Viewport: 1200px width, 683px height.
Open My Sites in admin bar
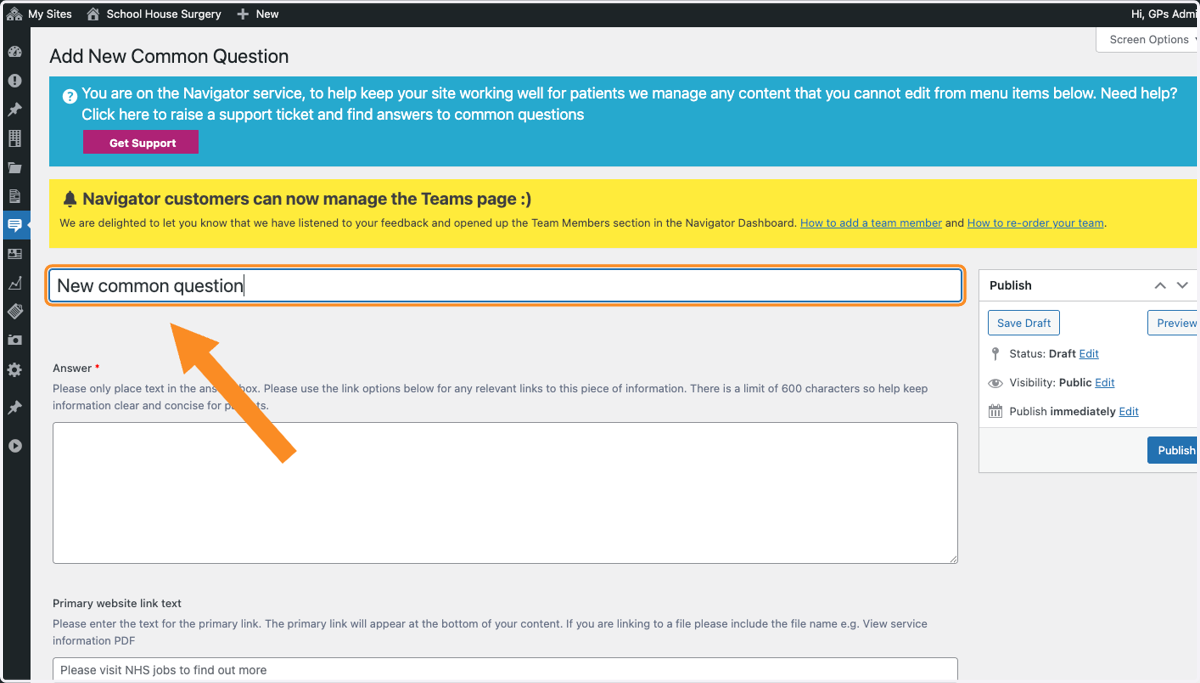coord(40,14)
